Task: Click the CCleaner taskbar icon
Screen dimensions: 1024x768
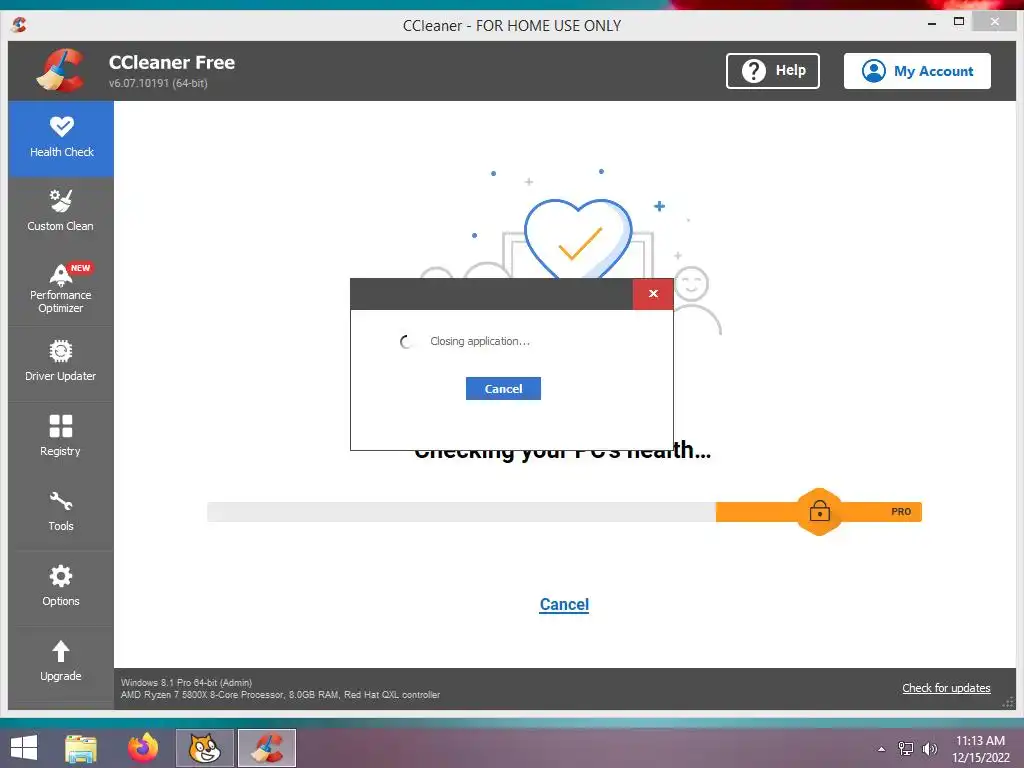Action: click(x=266, y=748)
